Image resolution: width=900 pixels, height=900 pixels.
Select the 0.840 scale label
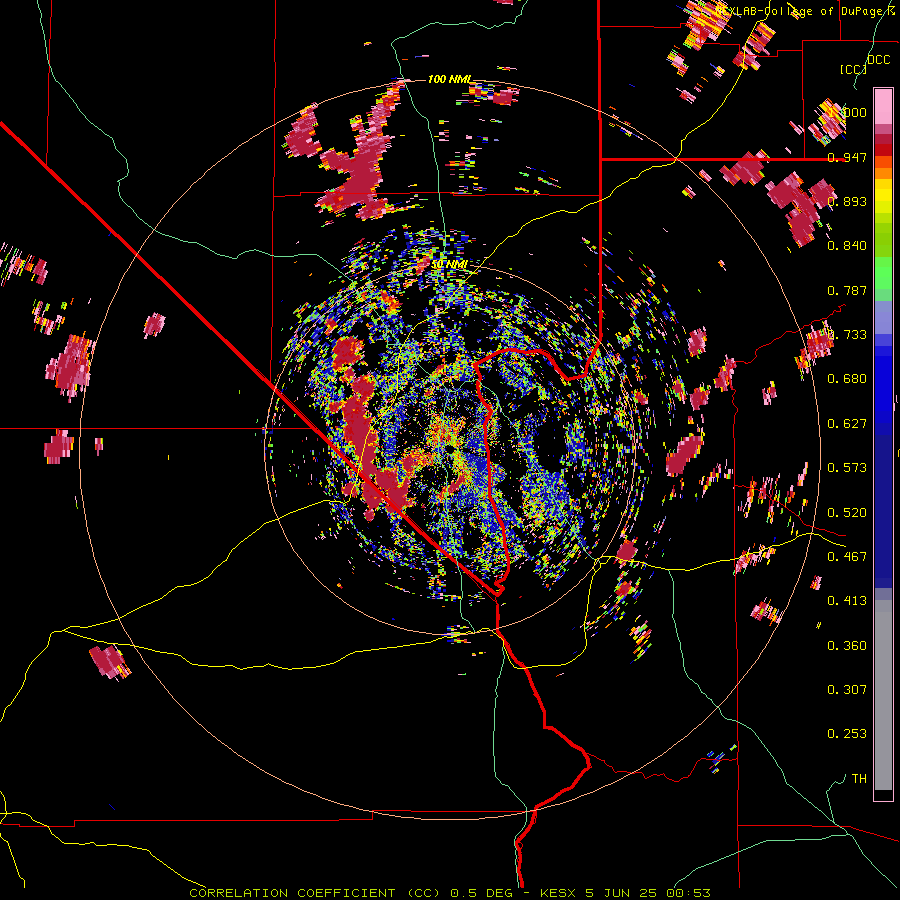[847, 246]
